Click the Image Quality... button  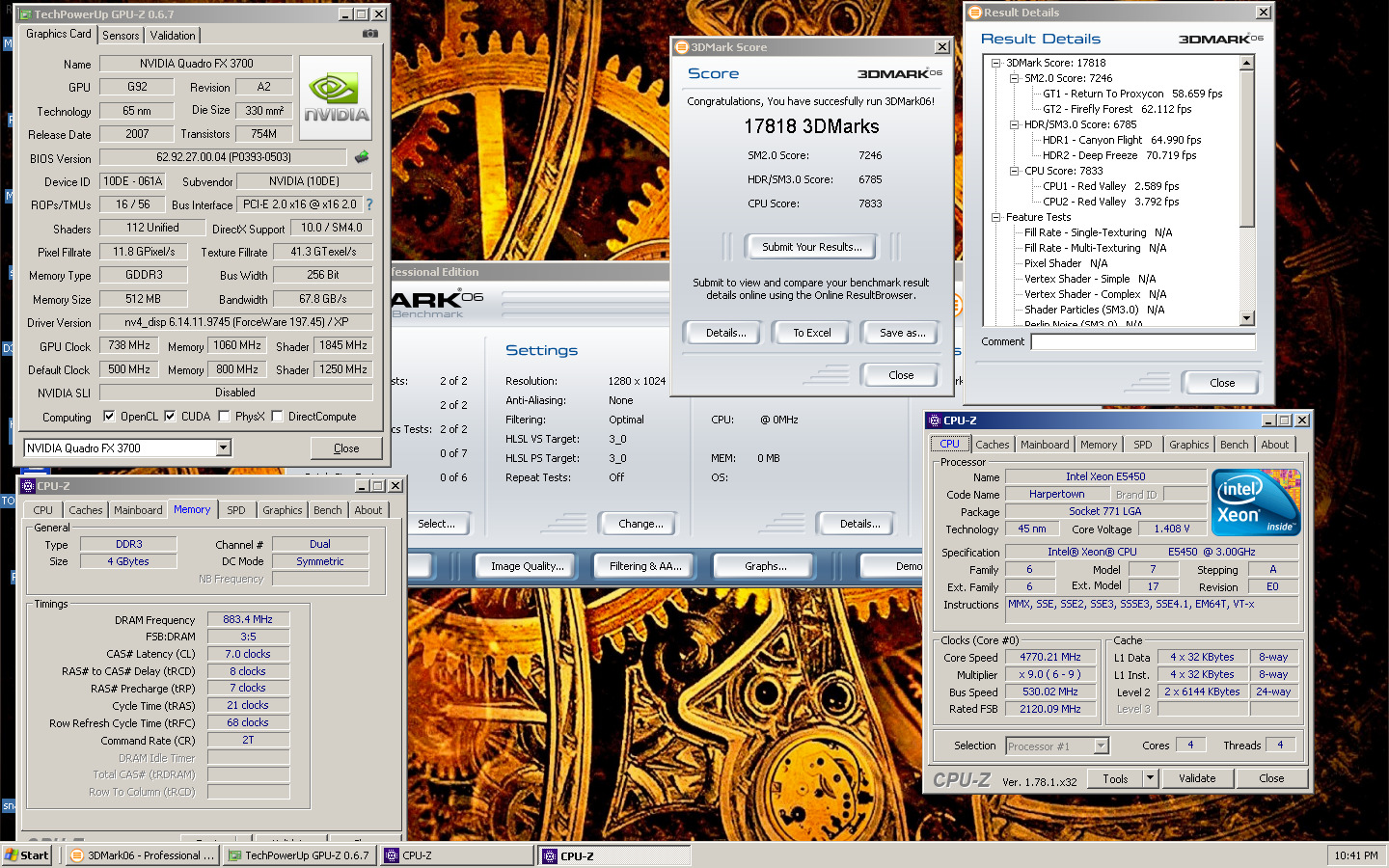(x=527, y=566)
